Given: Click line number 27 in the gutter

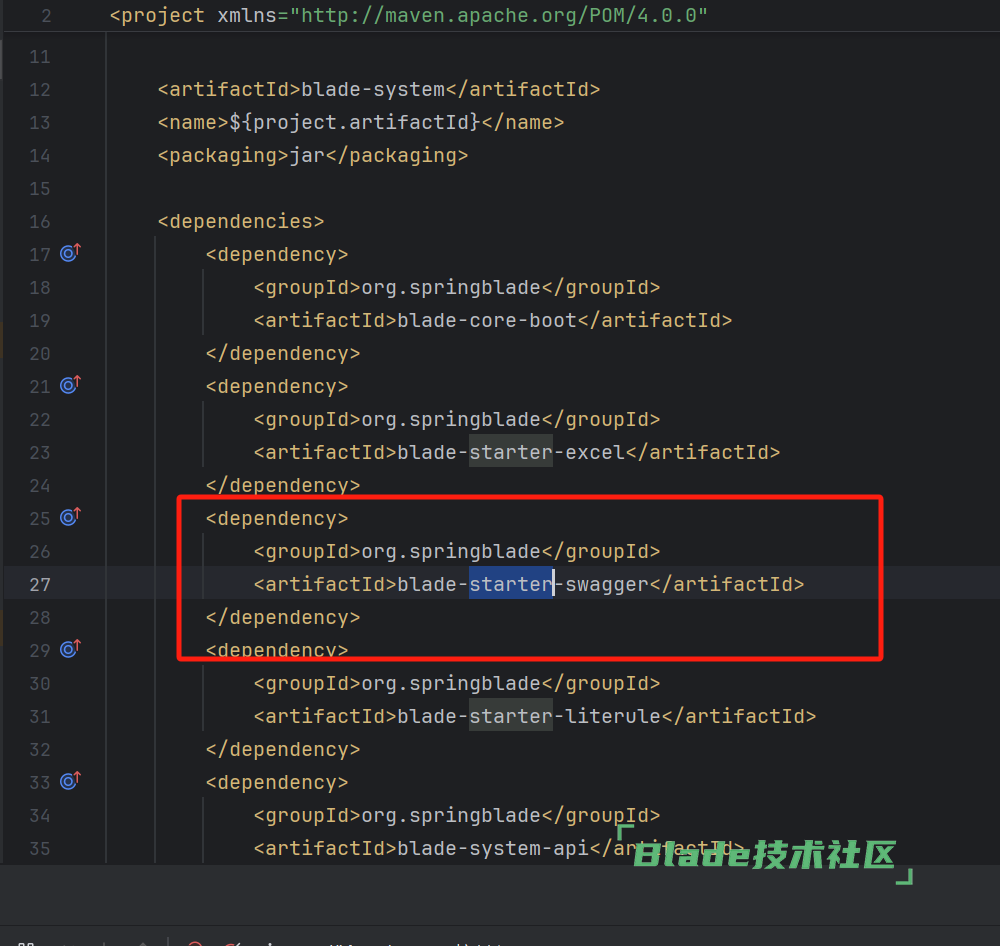Looking at the screenshot, I should [39, 584].
